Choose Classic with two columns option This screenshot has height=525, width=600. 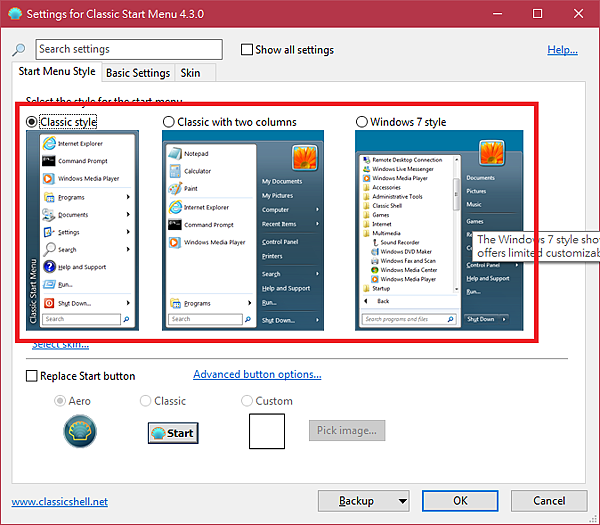(168, 122)
